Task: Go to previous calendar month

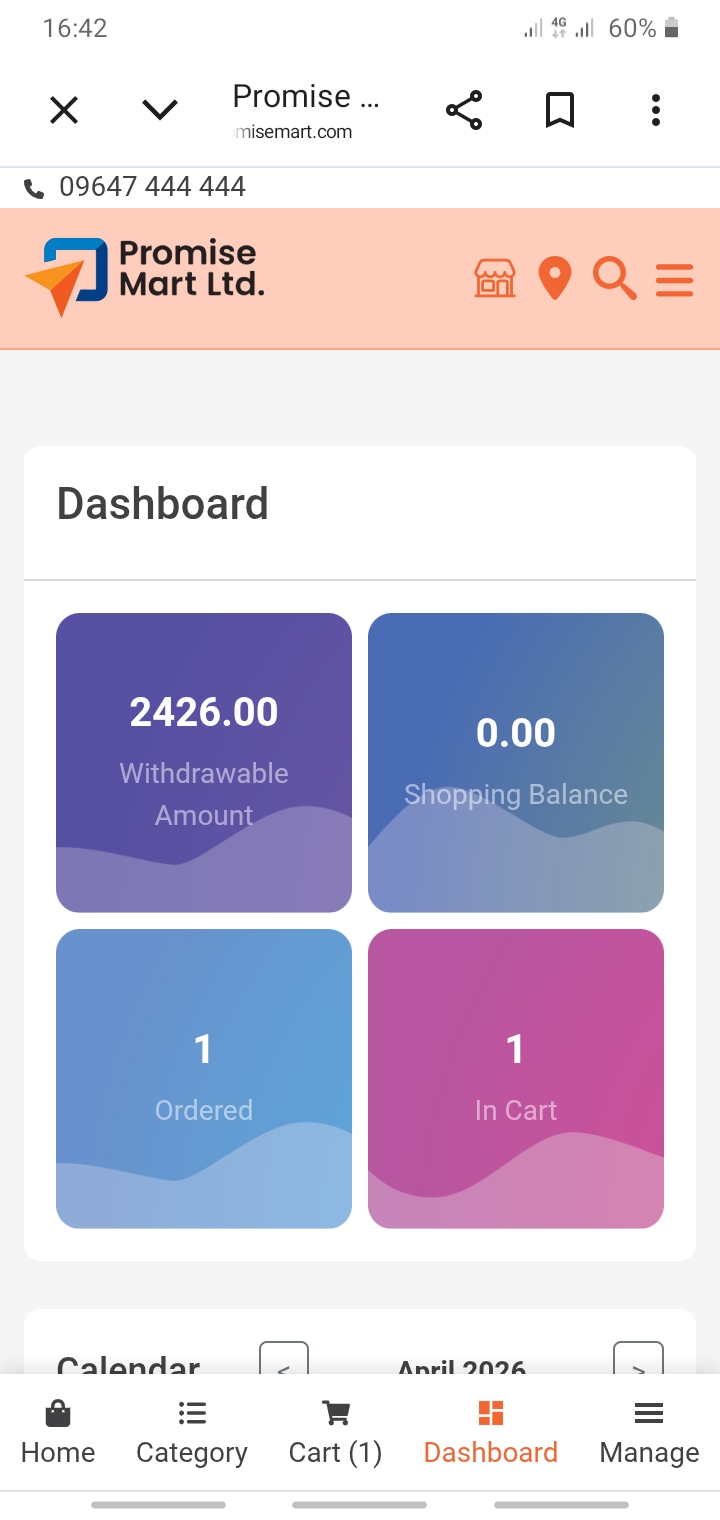Action: [x=284, y=1362]
